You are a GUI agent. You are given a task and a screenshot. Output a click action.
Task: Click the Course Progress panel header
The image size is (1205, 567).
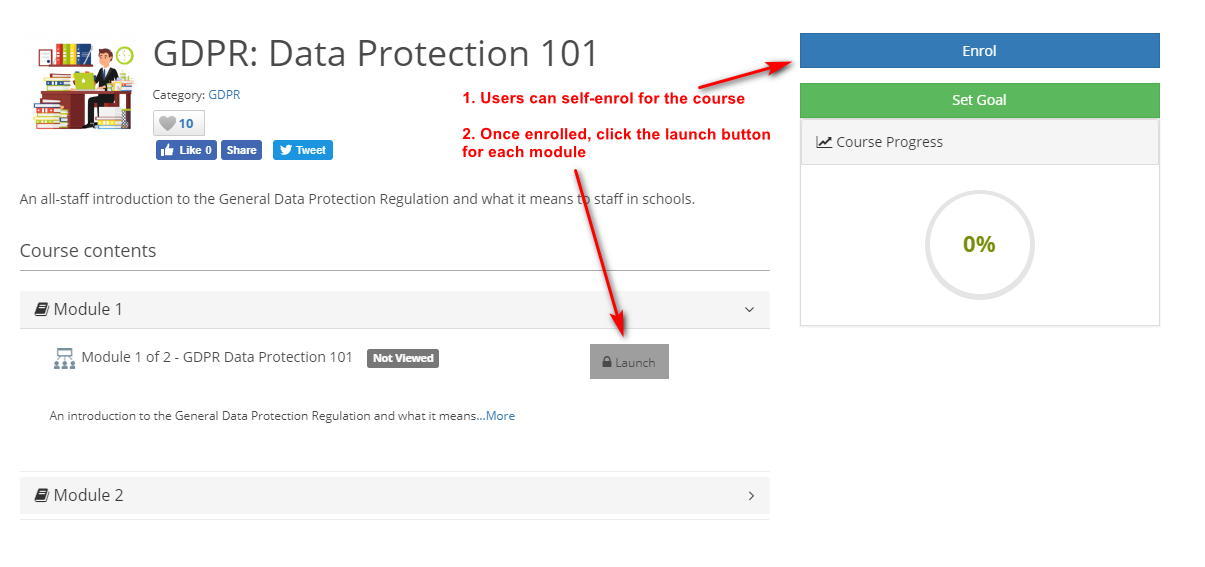(979, 142)
